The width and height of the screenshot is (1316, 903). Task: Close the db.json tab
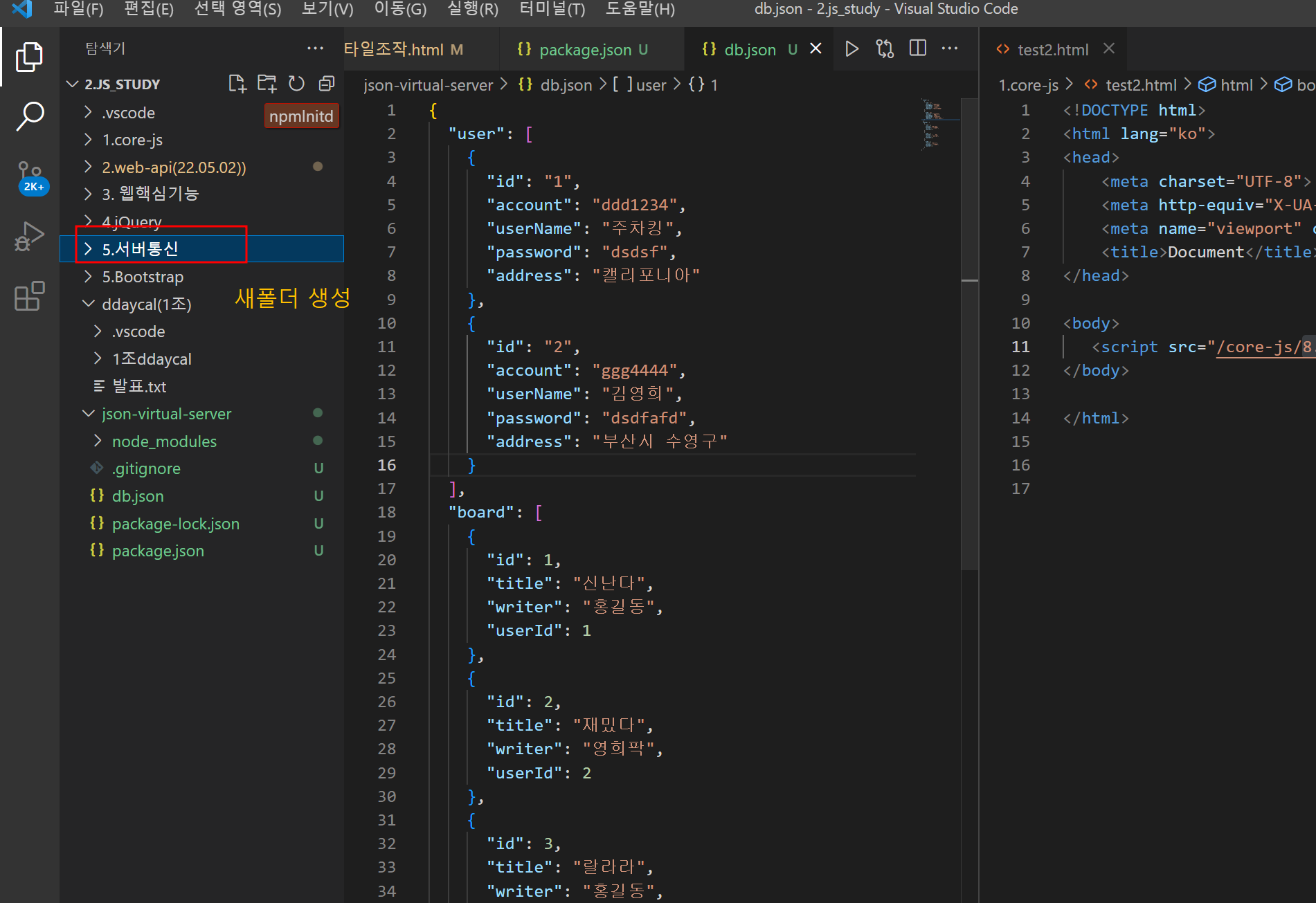coord(815,48)
